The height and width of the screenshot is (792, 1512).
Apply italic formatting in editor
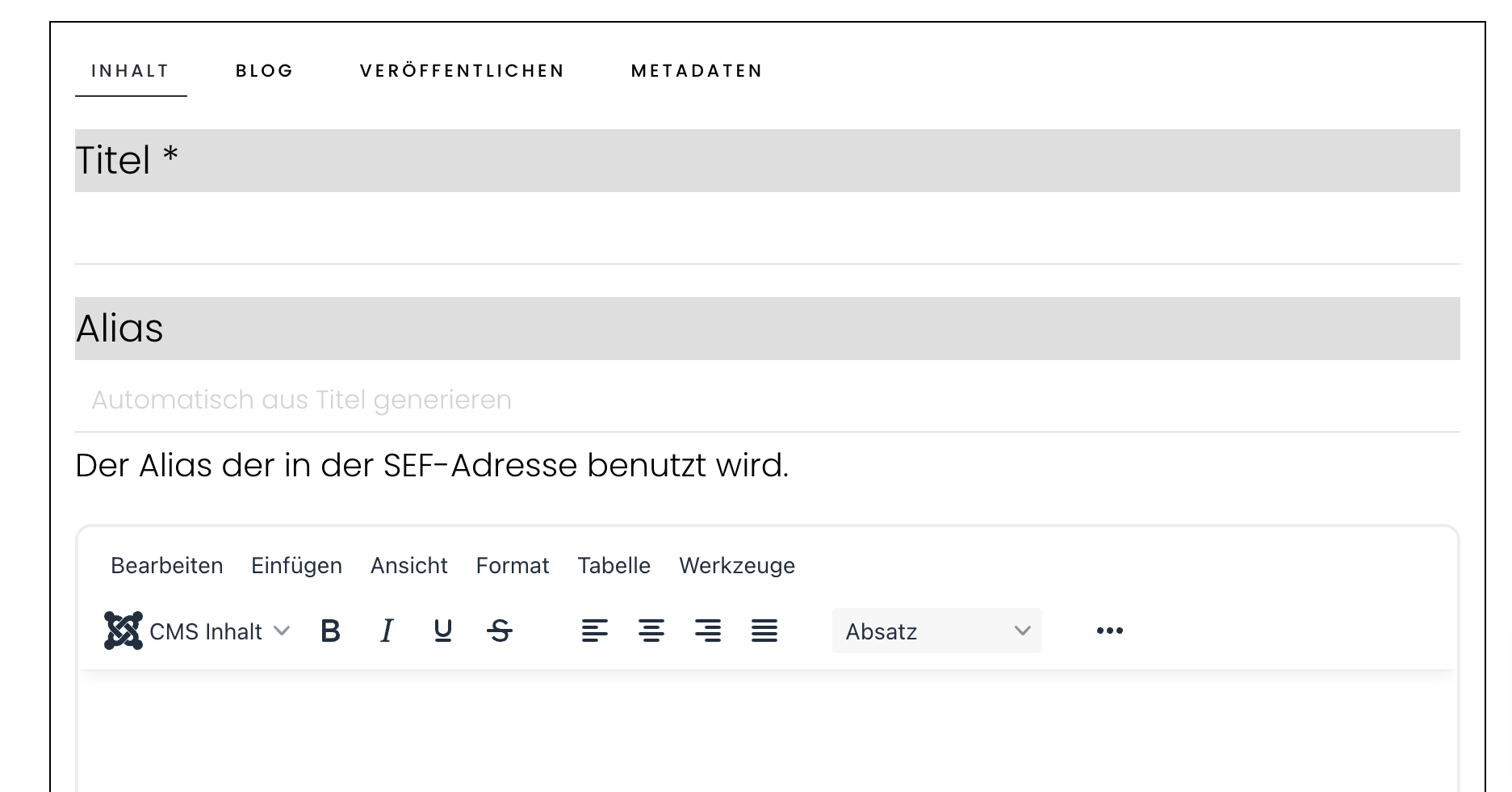point(387,631)
